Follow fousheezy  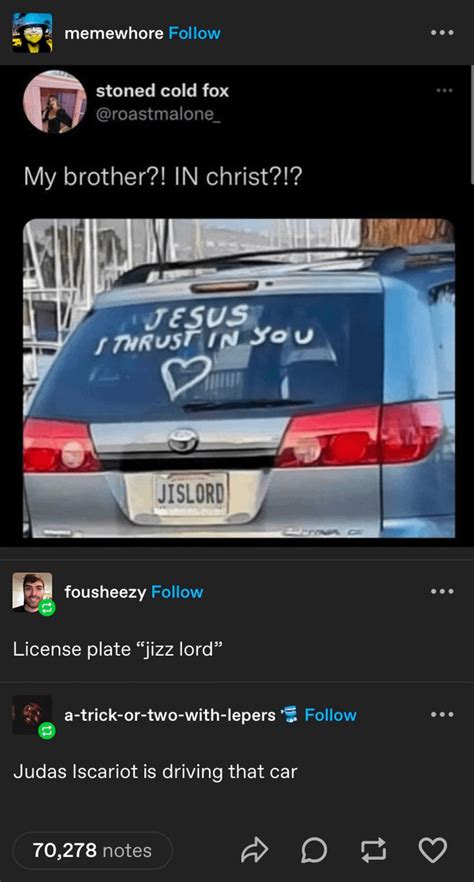pyautogui.click(x=178, y=592)
